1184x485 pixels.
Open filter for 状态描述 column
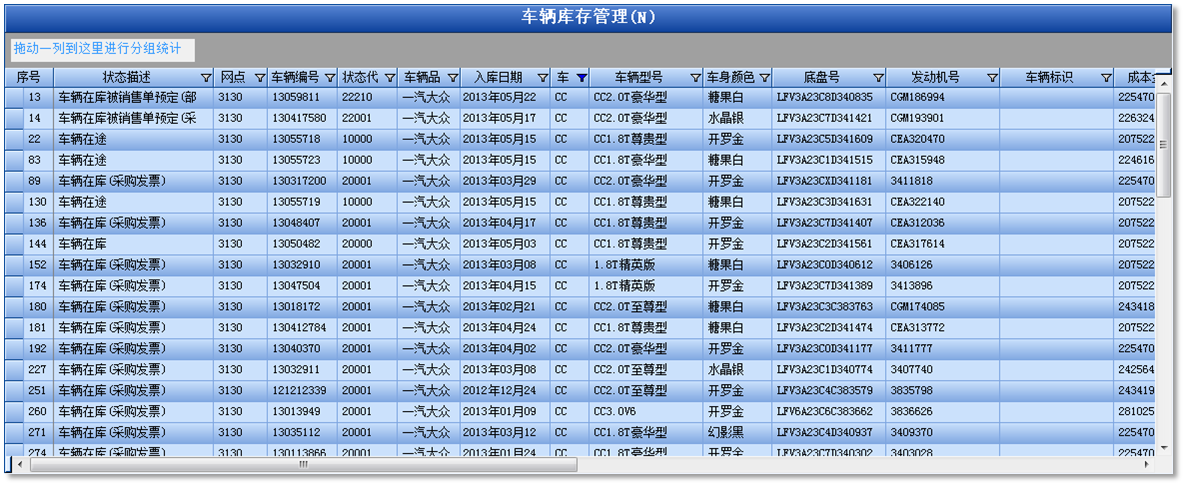206,78
